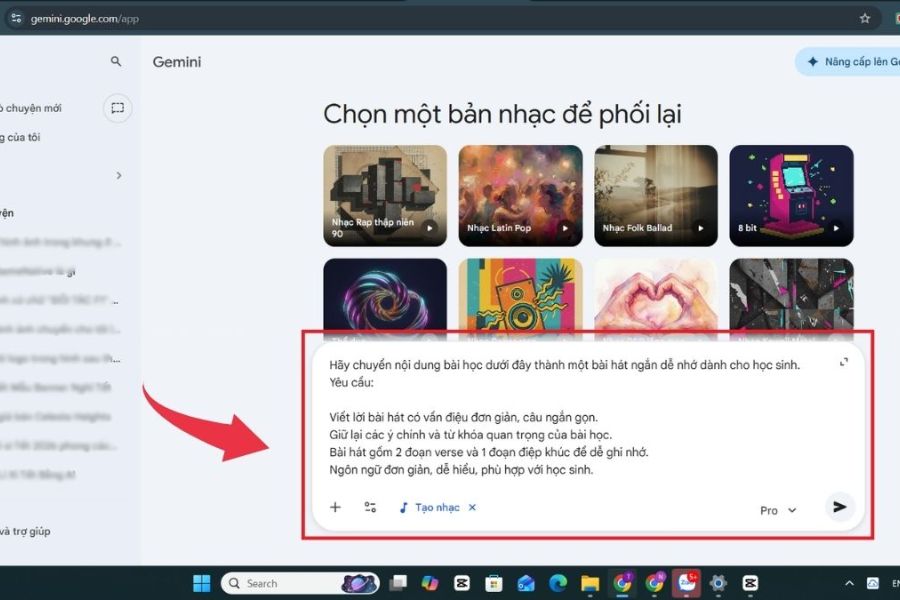Play the Nhạc Latin Pop preview

pos(565,228)
